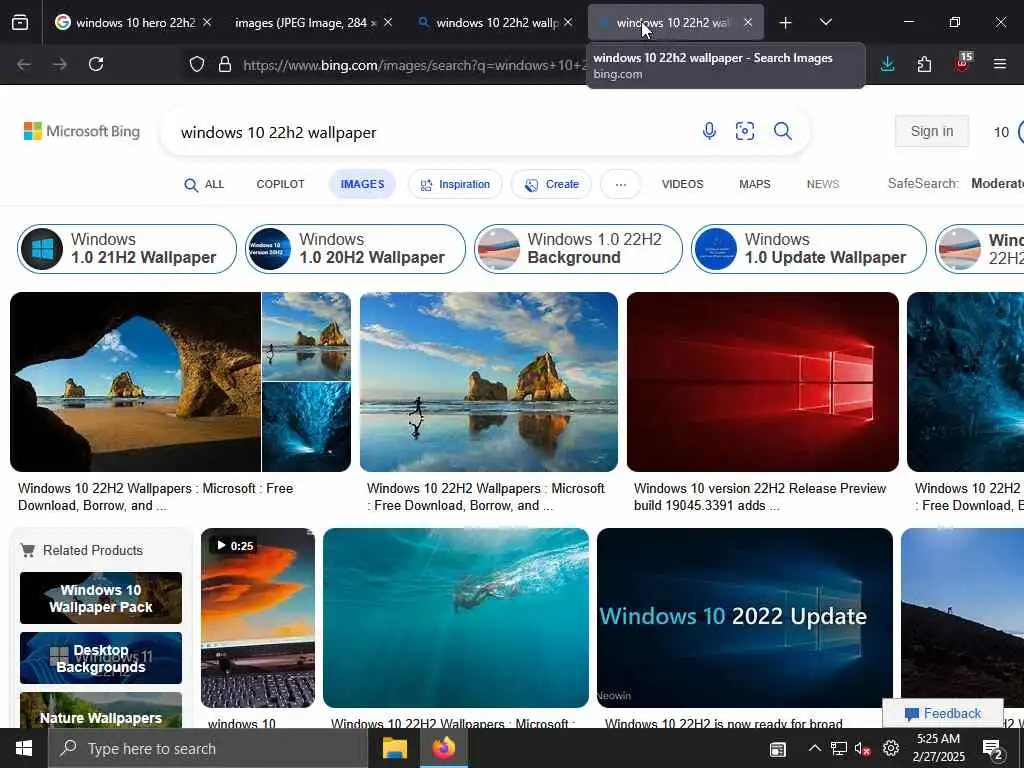Switch to VIDEOS results
The width and height of the screenshot is (1024, 768).
click(x=682, y=184)
